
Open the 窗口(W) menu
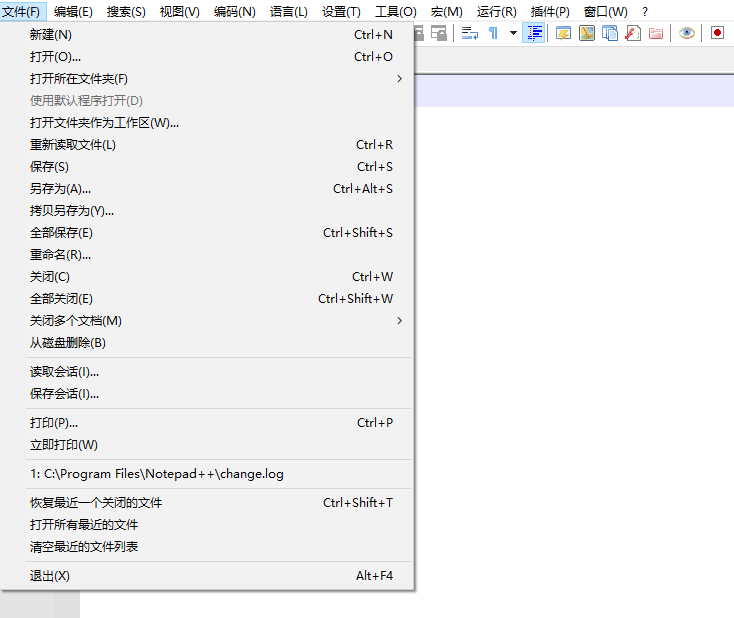coord(605,11)
